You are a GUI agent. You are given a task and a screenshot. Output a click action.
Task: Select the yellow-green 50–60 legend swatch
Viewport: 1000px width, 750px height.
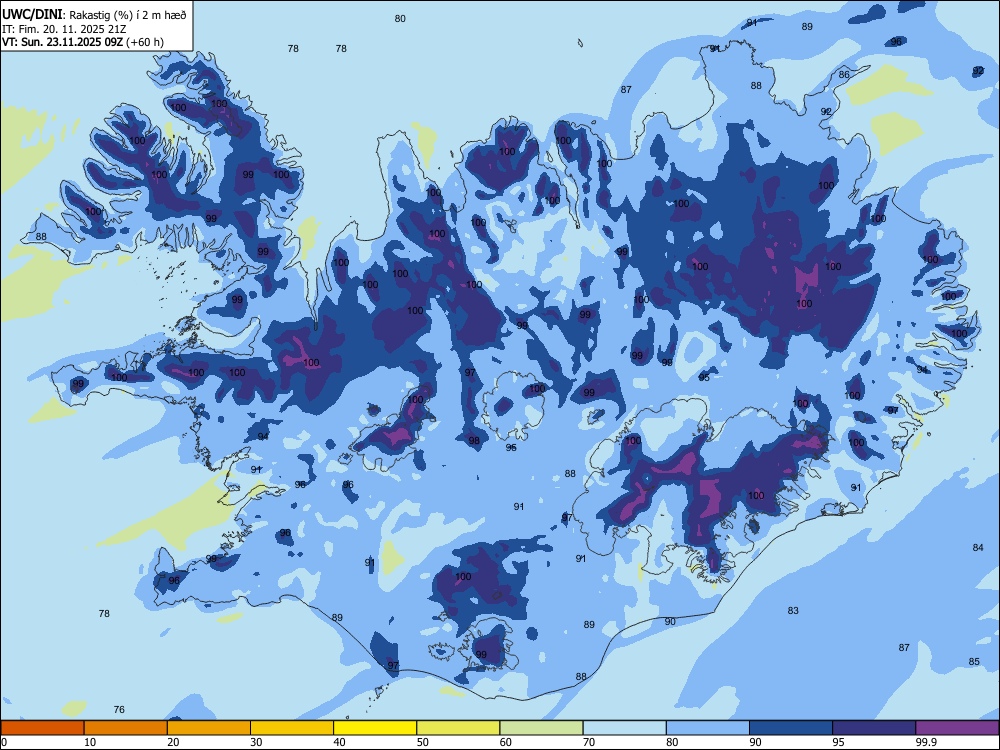[459, 728]
